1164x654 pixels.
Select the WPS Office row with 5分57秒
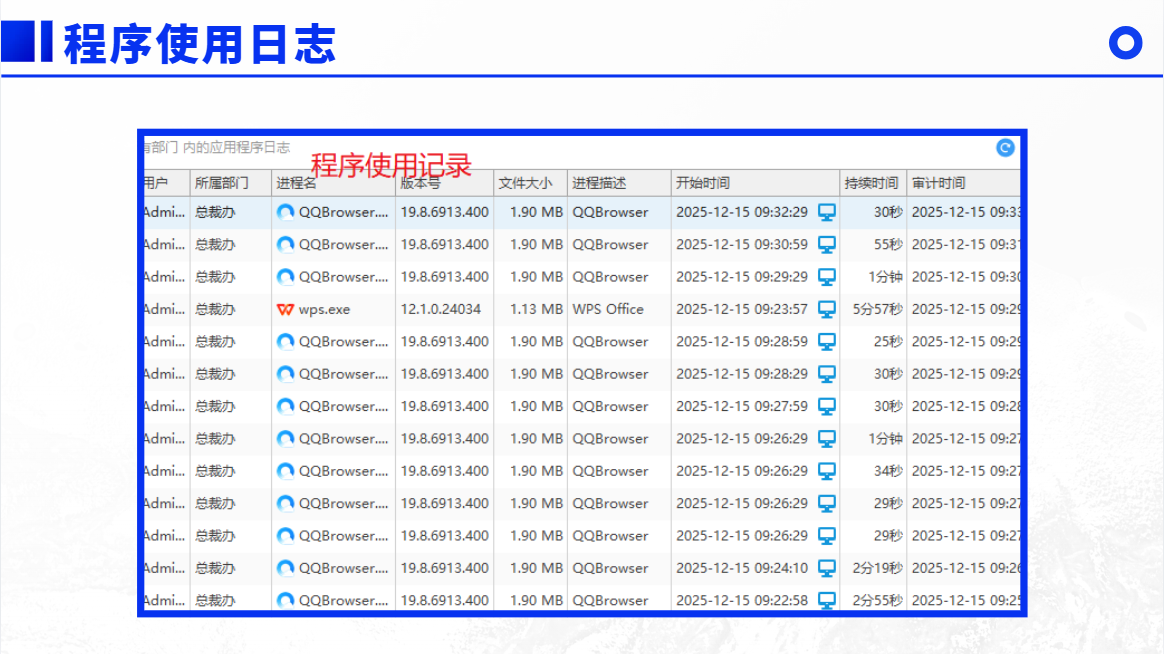click(x=582, y=310)
